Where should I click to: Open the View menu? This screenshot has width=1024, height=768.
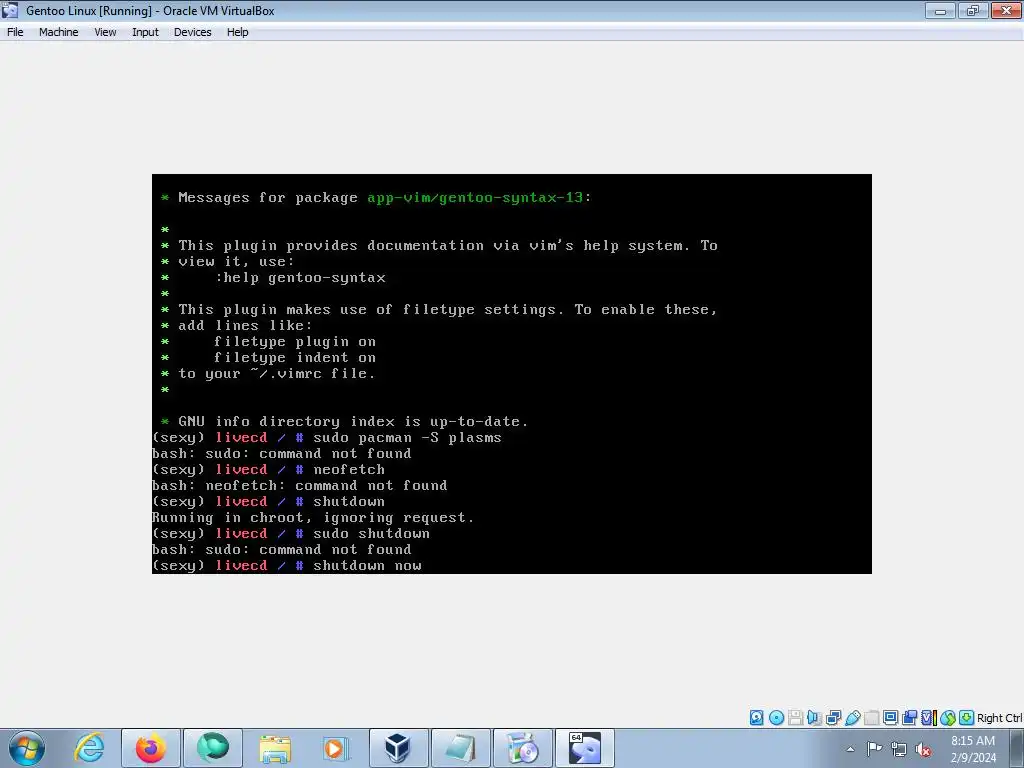click(105, 32)
